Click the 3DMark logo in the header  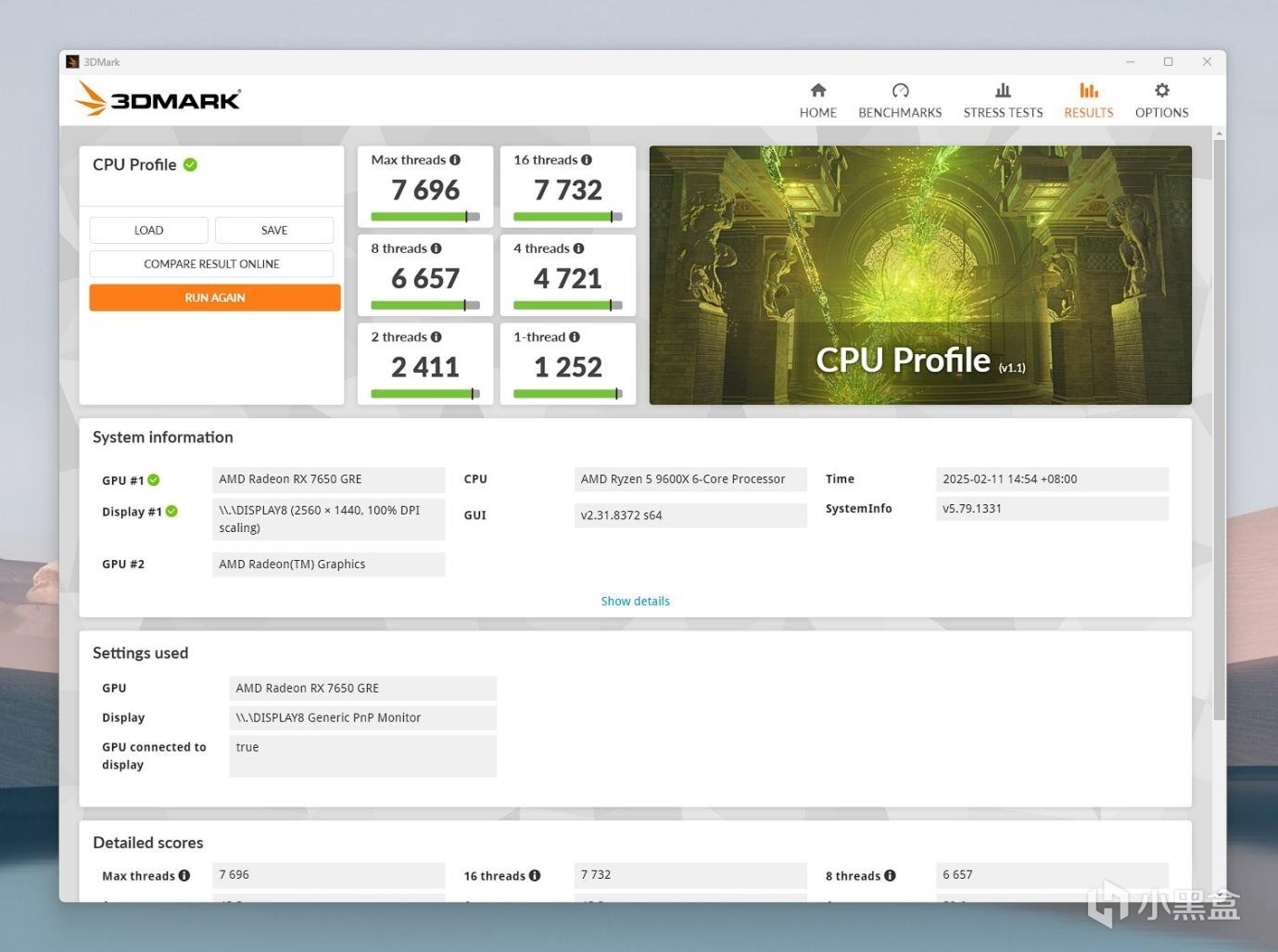[x=158, y=98]
